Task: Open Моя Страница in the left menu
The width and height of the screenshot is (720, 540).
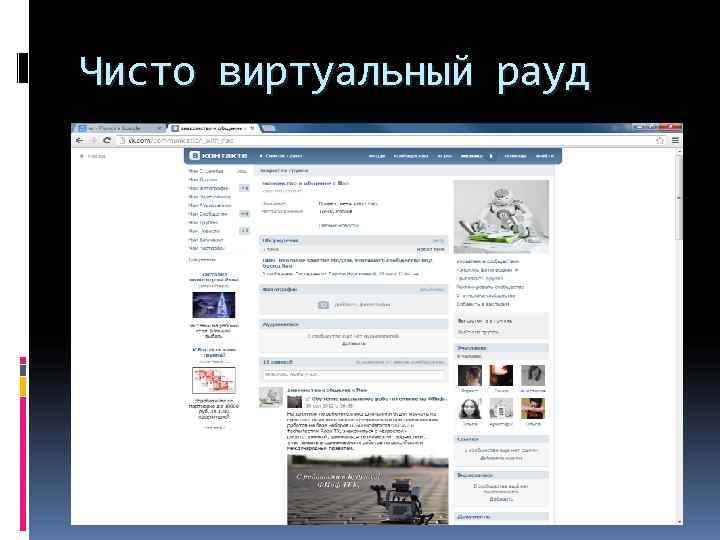Action: (x=206, y=171)
